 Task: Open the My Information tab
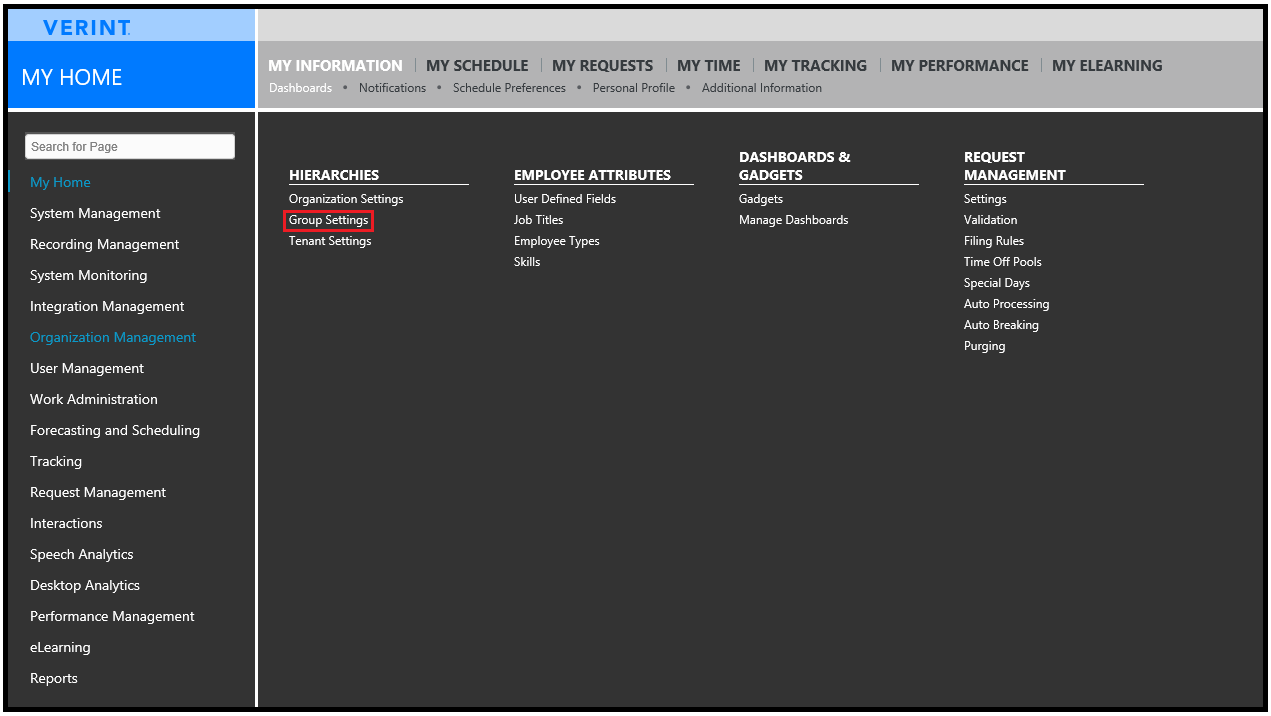click(335, 66)
